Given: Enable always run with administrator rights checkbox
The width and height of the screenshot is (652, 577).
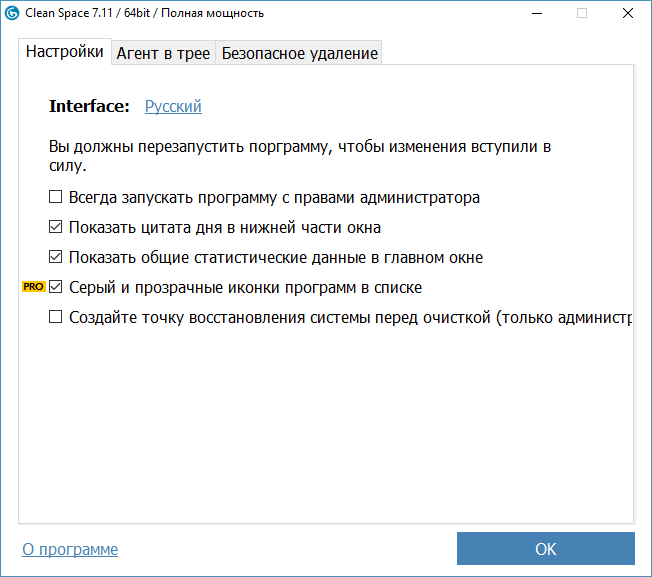Looking at the screenshot, I should tap(56, 197).
